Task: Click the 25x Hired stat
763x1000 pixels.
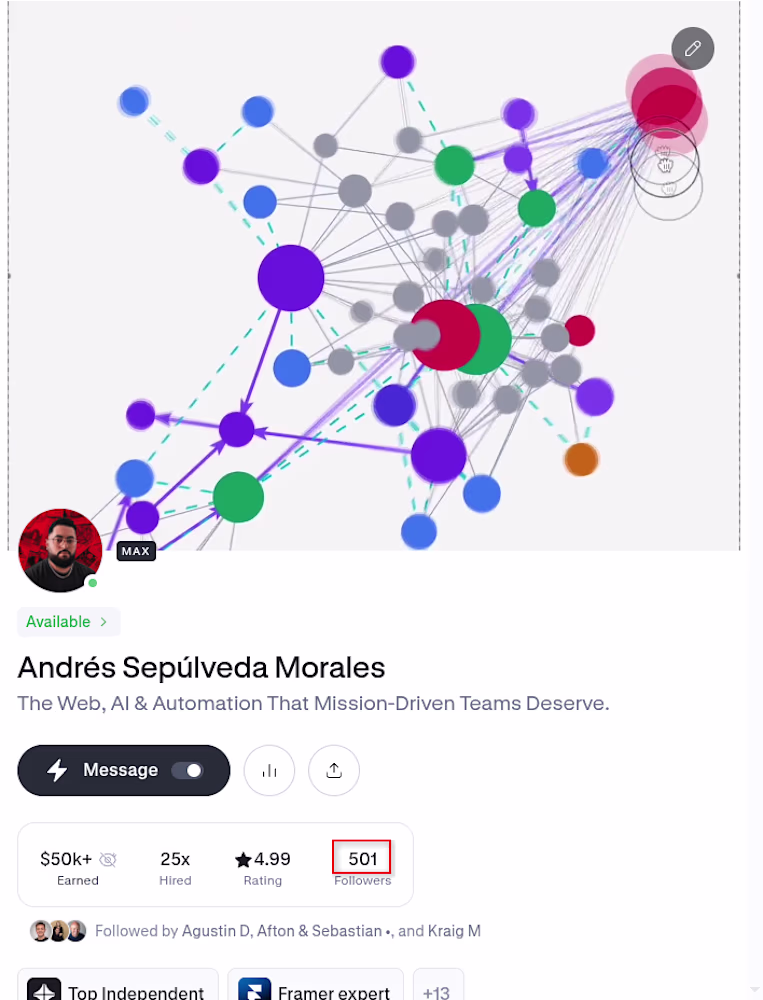Action: pos(175,868)
